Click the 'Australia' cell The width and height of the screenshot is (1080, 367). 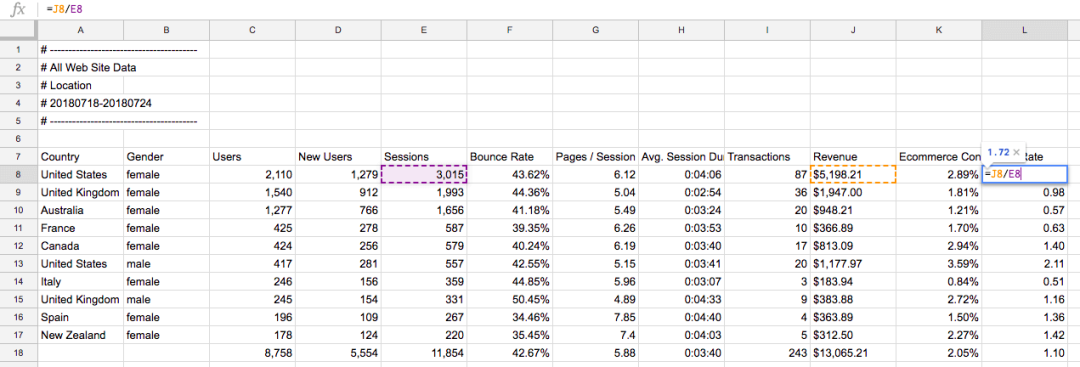coord(81,210)
